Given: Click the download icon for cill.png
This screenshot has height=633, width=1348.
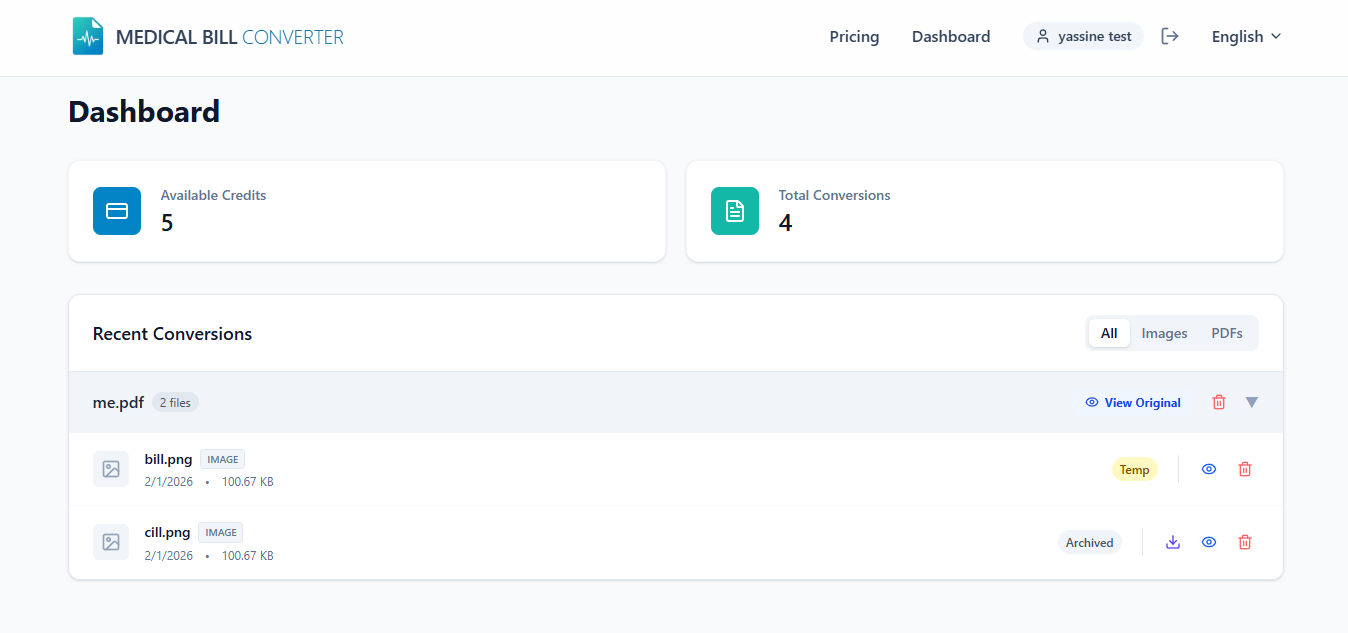Looking at the screenshot, I should pyautogui.click(x=1172, y=541).
